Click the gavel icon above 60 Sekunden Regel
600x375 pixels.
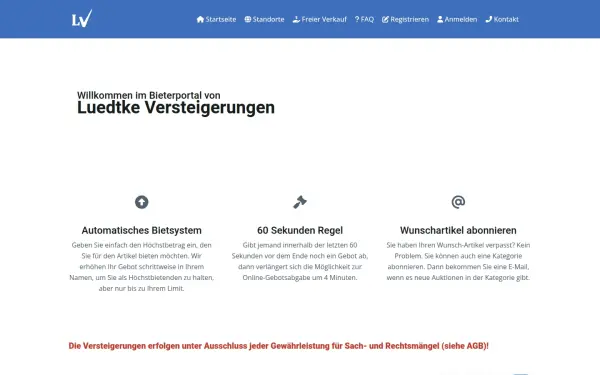click(x=300, y=202)
